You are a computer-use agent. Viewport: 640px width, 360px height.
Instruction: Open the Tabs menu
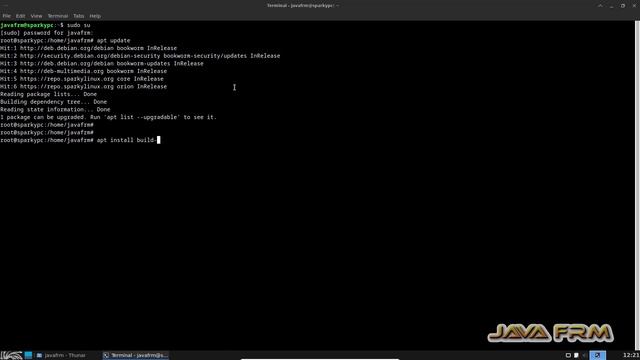pyautogui.click(x=78, y=16)
